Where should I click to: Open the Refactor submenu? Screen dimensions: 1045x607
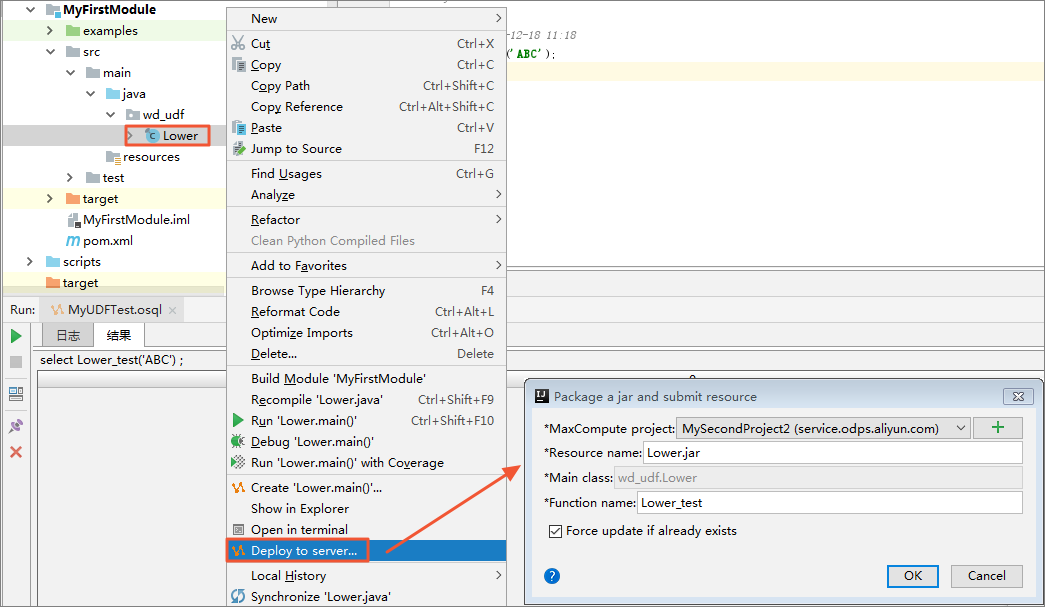[367, 220]
